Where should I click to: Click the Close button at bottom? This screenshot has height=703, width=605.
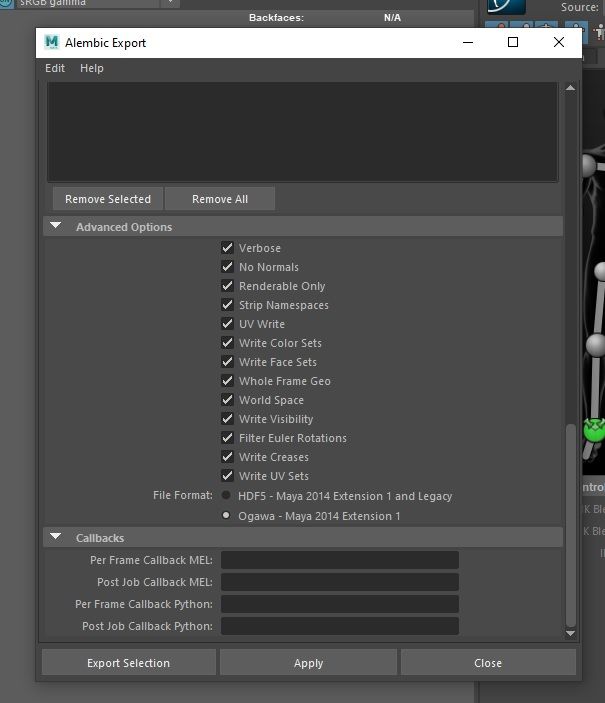click(x=488, y=662)
